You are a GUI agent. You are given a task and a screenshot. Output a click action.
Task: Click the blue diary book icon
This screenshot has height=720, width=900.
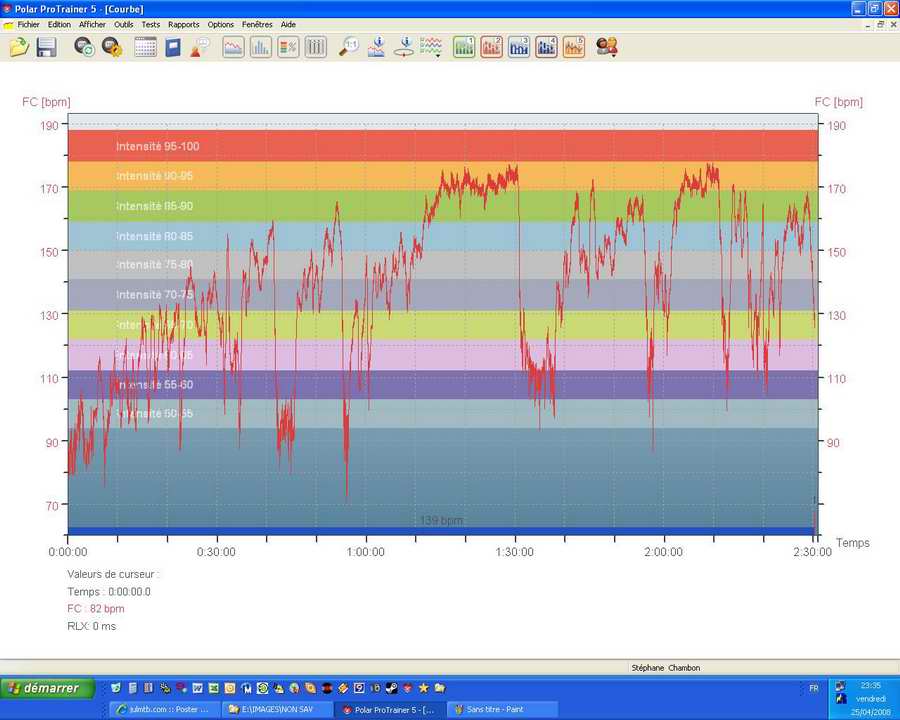[173, 46]
